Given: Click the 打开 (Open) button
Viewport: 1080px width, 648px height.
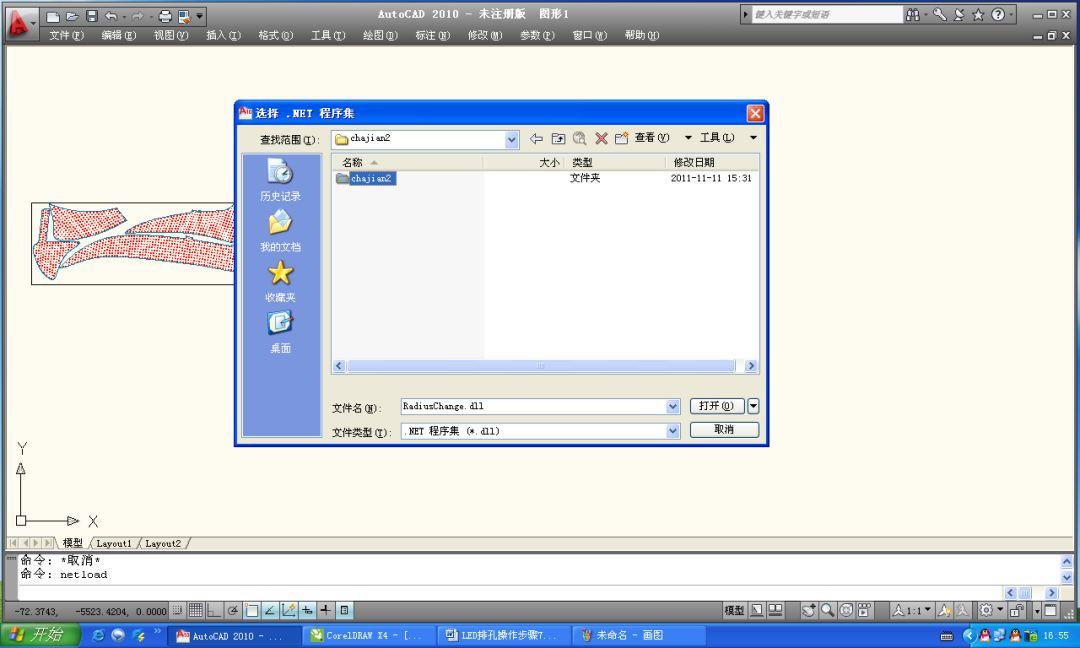Looking at the screenshot, I should click(x=716, y=406).
